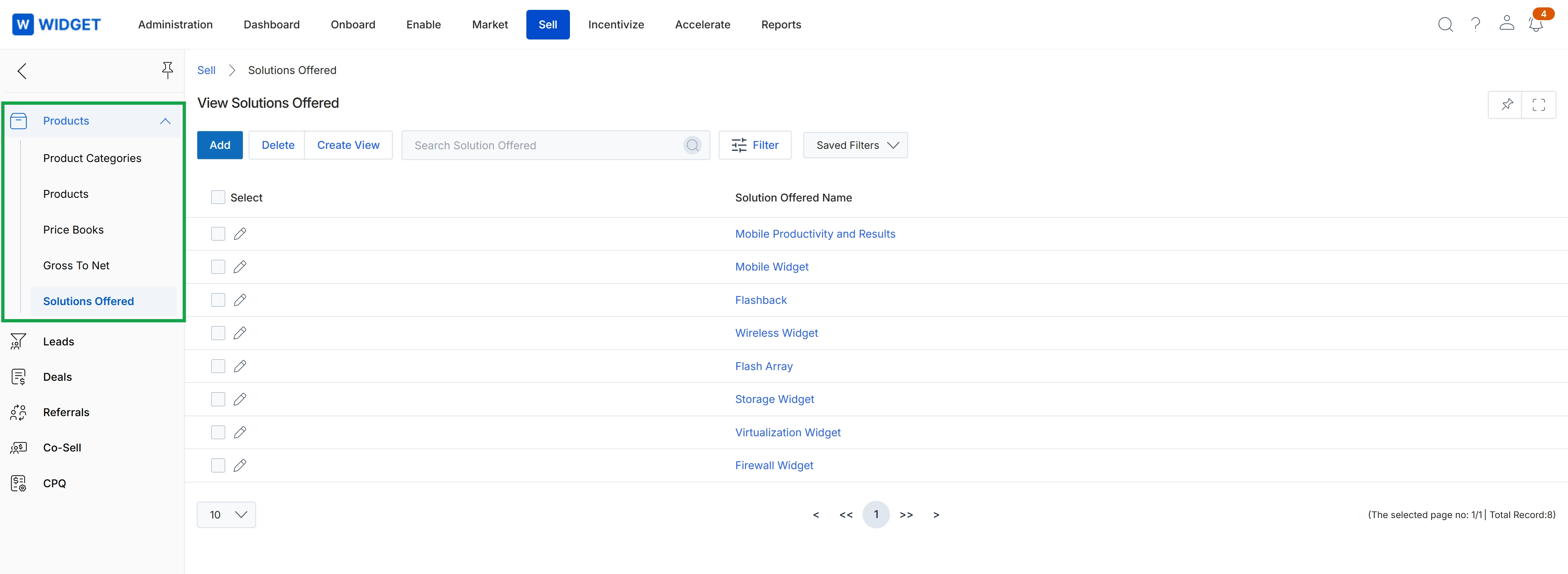
Task: Check Mobile Productivity and Results row checkbox
Action: [x=218, y=234]
